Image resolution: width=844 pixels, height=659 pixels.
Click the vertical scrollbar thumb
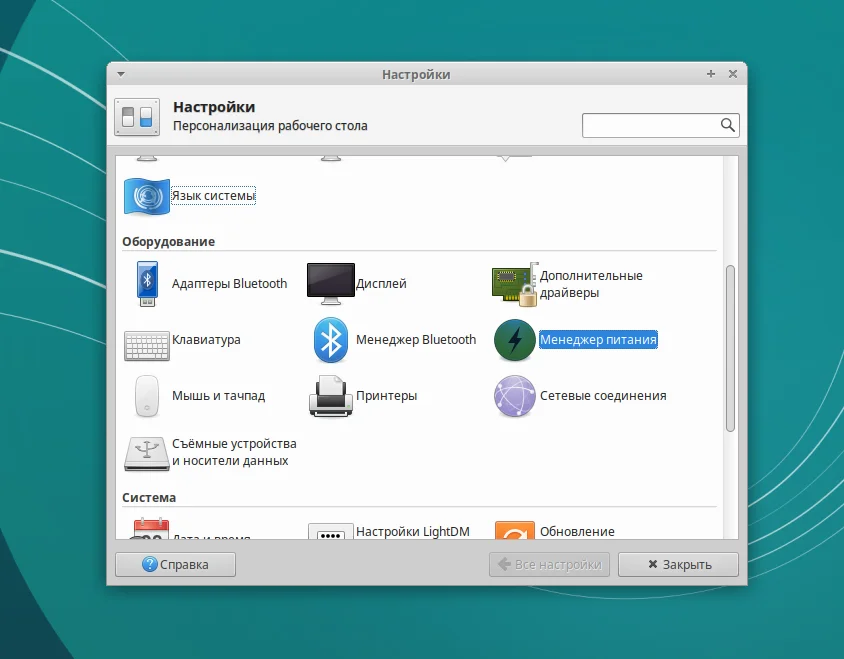[730, 348]
